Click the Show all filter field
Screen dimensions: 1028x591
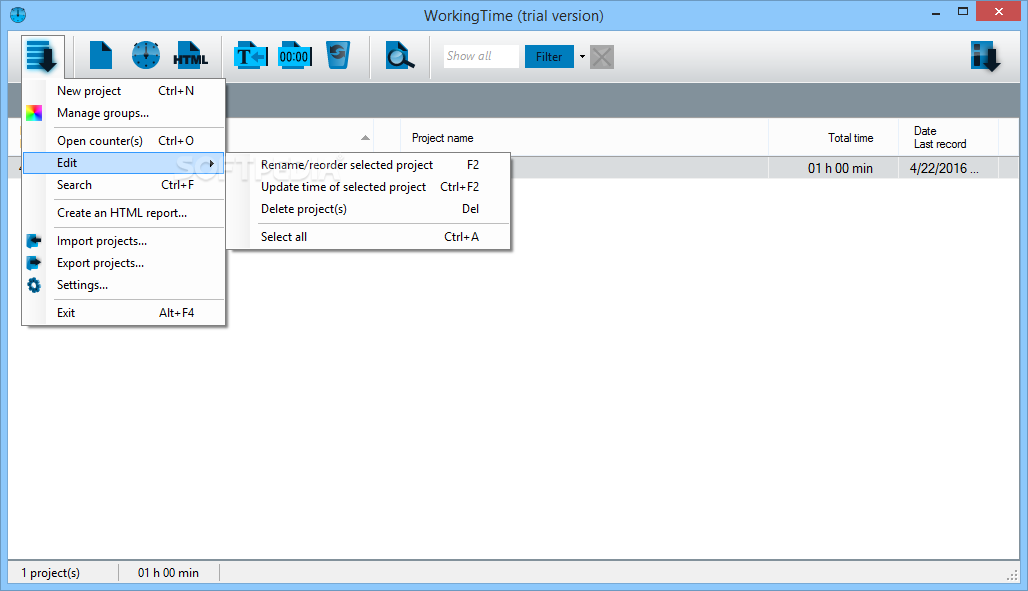pos(481,56)
